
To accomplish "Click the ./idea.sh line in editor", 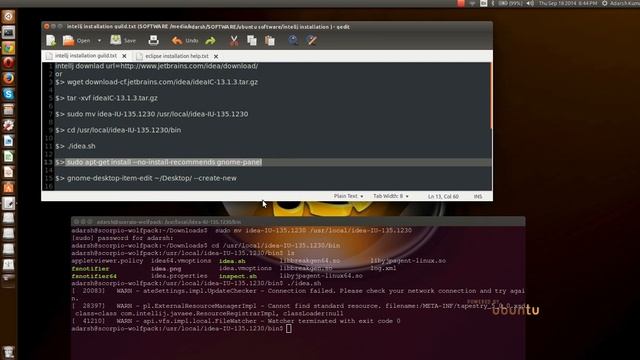I will tap(75, 146).
